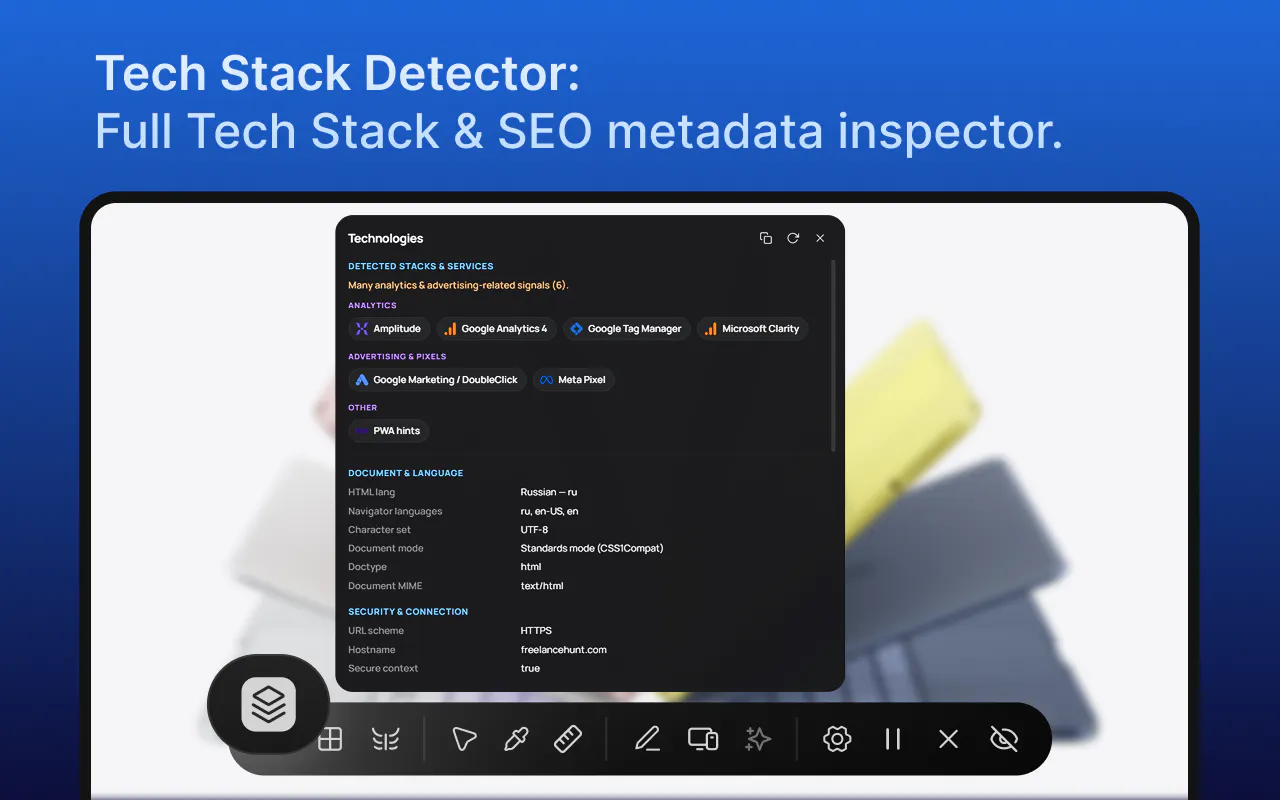Screen dimensions: 1280x800
Task: Click the freelancehunt.com hostname value
Action: [564, 650]
